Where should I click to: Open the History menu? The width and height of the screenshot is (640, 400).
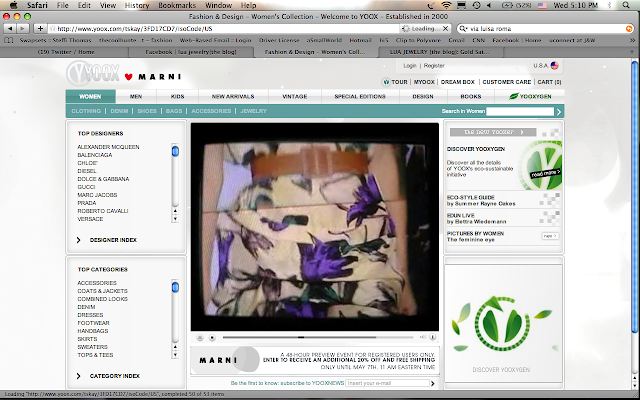click(137, 5)
